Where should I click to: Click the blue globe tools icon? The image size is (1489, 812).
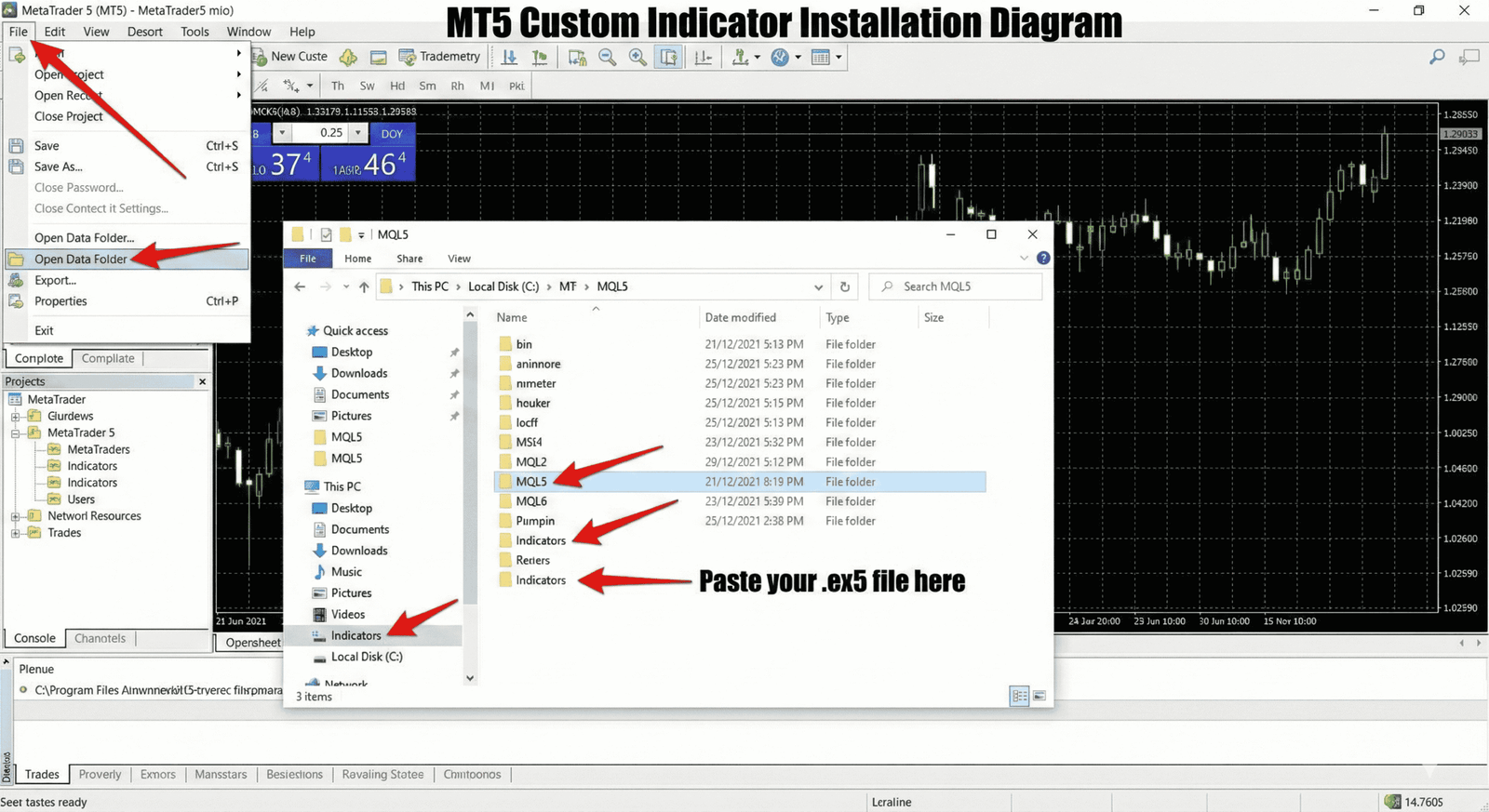[780, 58]
